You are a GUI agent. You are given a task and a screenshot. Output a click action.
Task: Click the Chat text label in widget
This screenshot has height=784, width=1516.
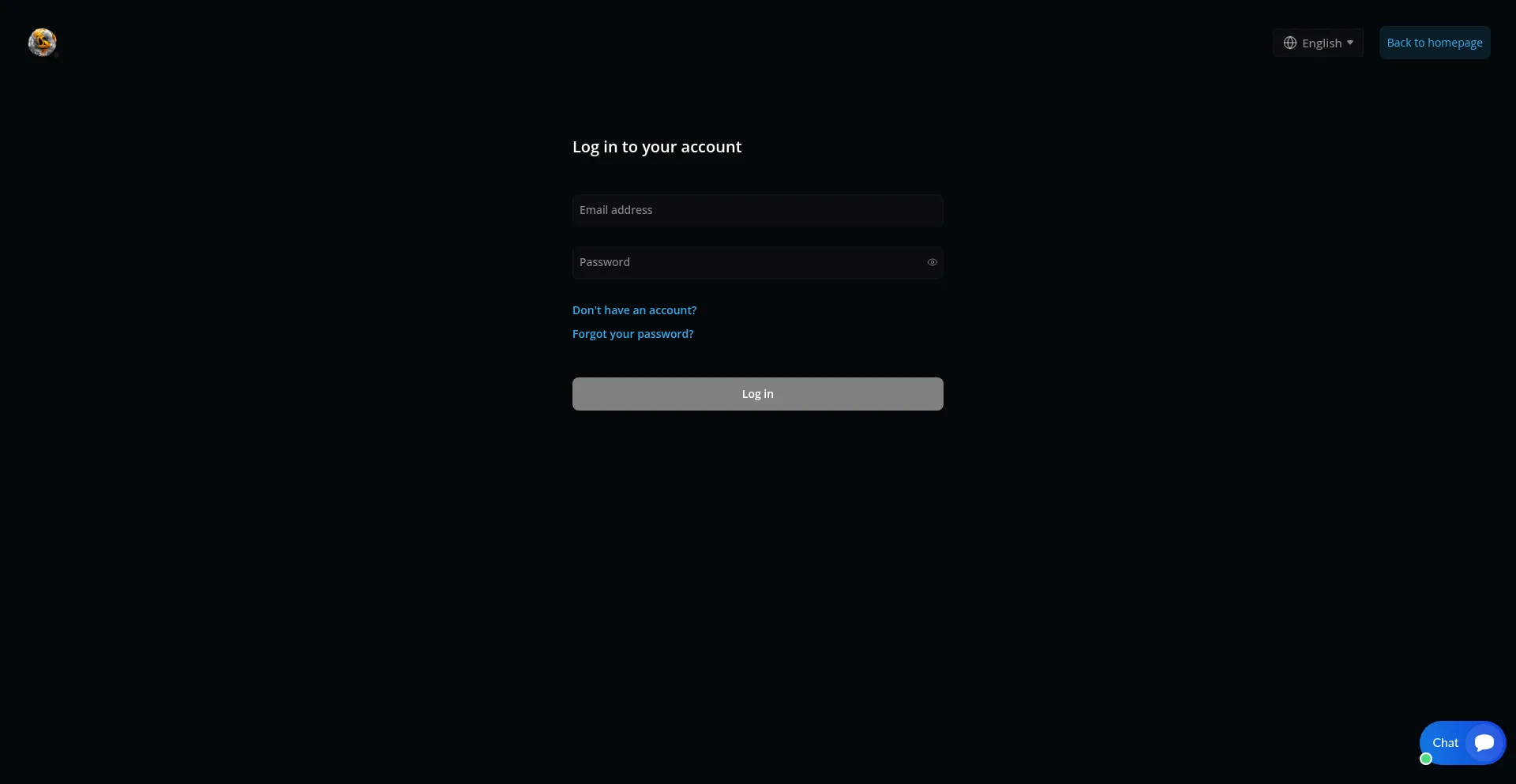click(x=1445, y=743)
